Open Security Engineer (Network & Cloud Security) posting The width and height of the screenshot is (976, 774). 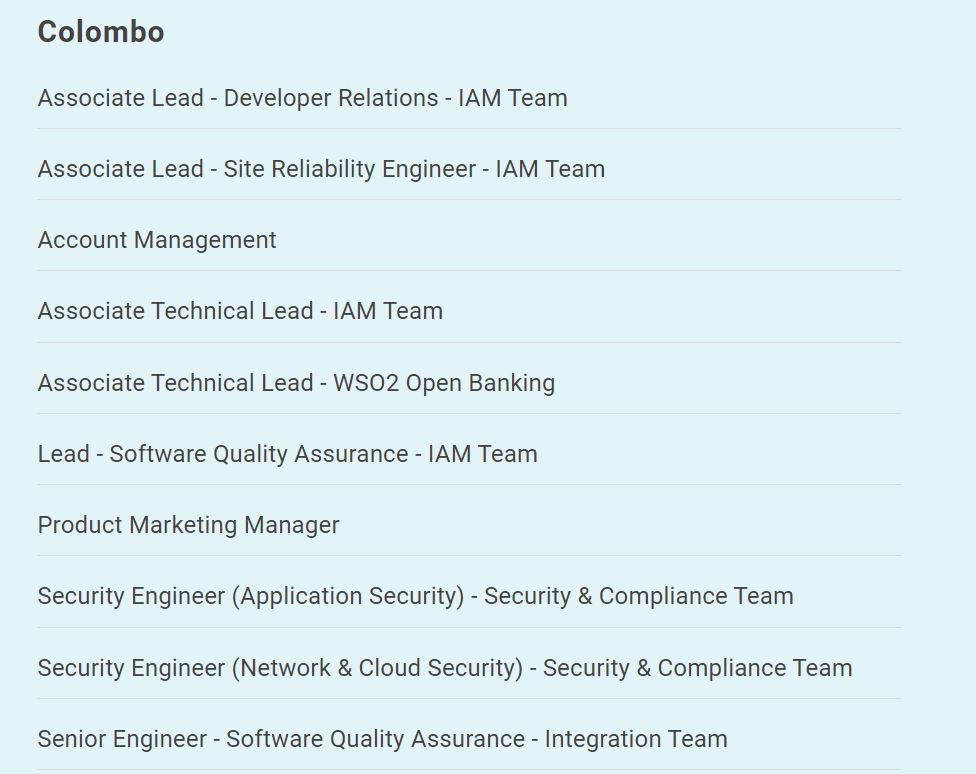pos(445,668)
